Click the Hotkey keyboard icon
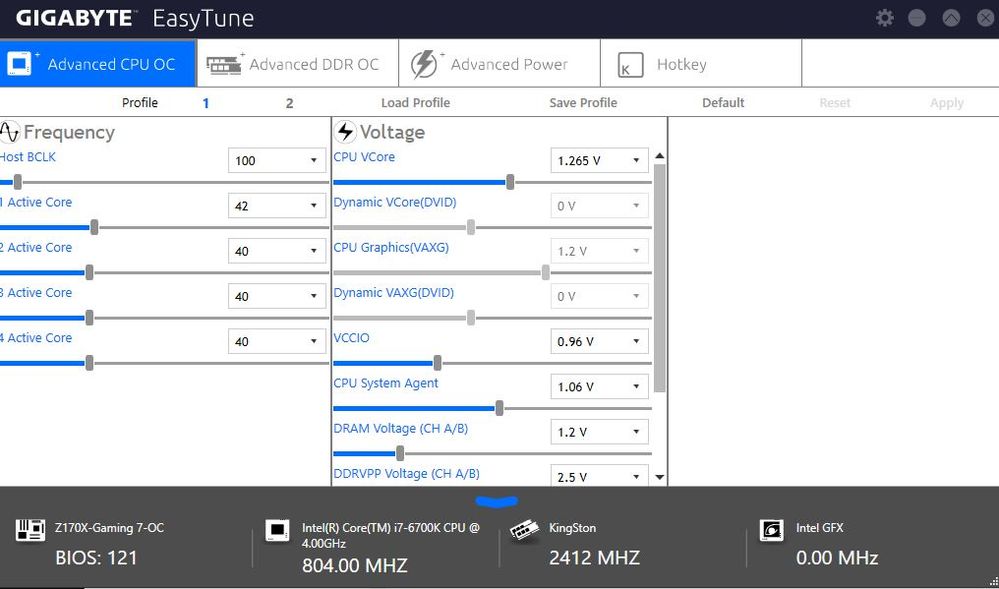 (x=630, y=65)
